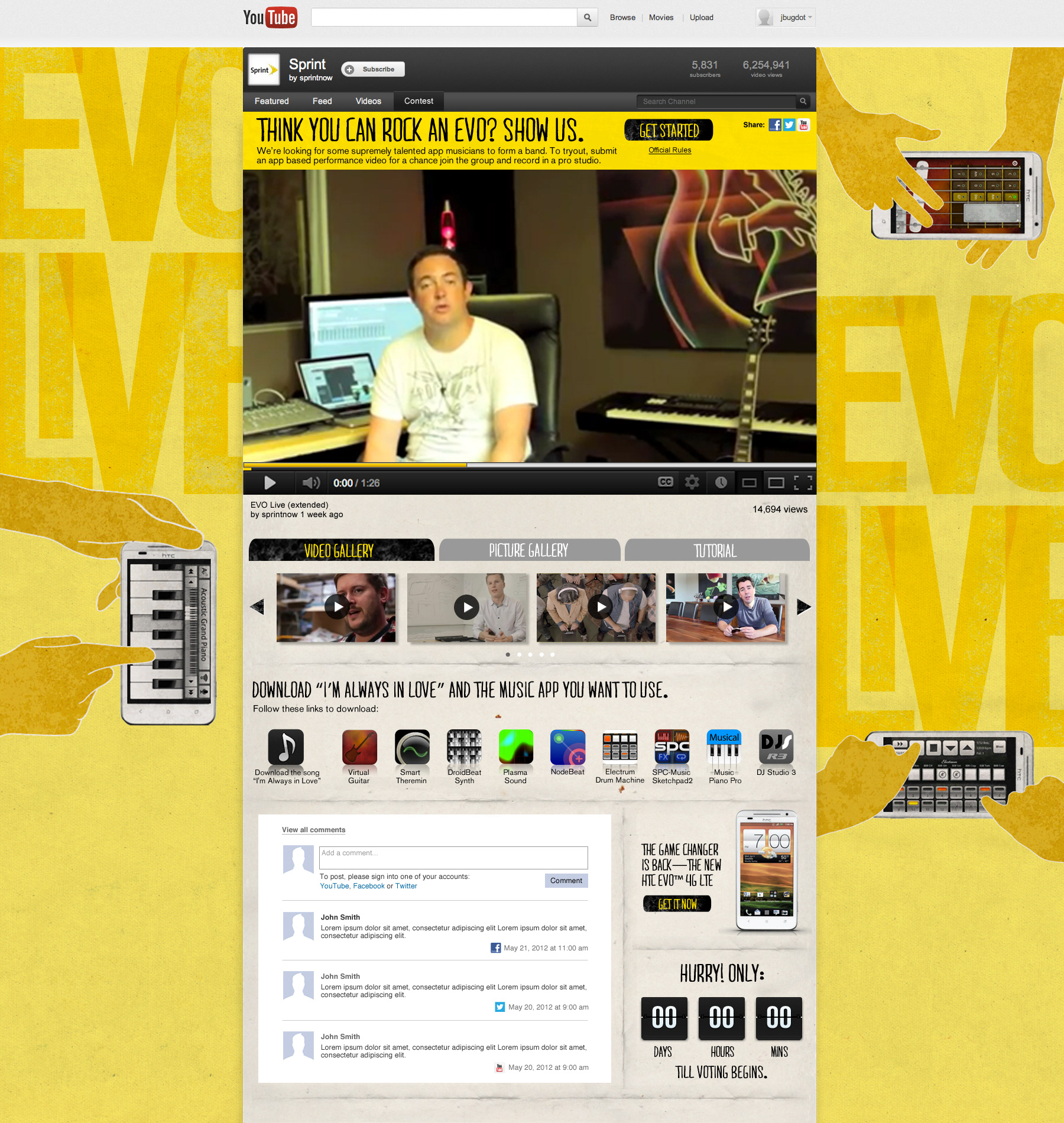This screenshot has height=1123, width=1064.
Task: Click the YouTube search input field
Action: coord(444,18)
